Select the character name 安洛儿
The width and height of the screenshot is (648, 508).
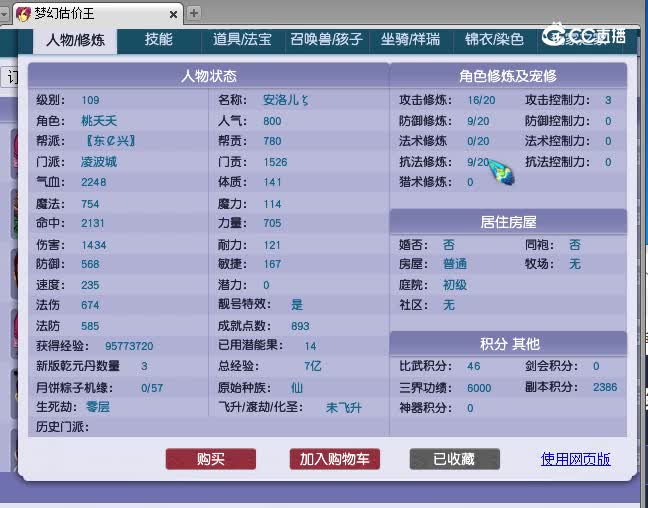tap(286, 100)
